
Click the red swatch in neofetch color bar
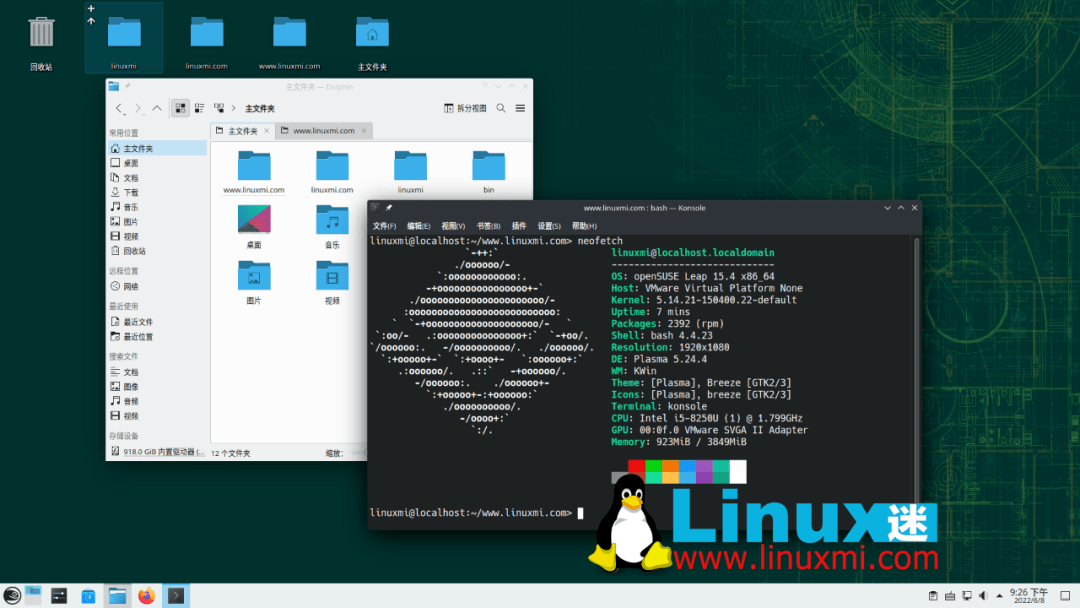coord(636,466)
